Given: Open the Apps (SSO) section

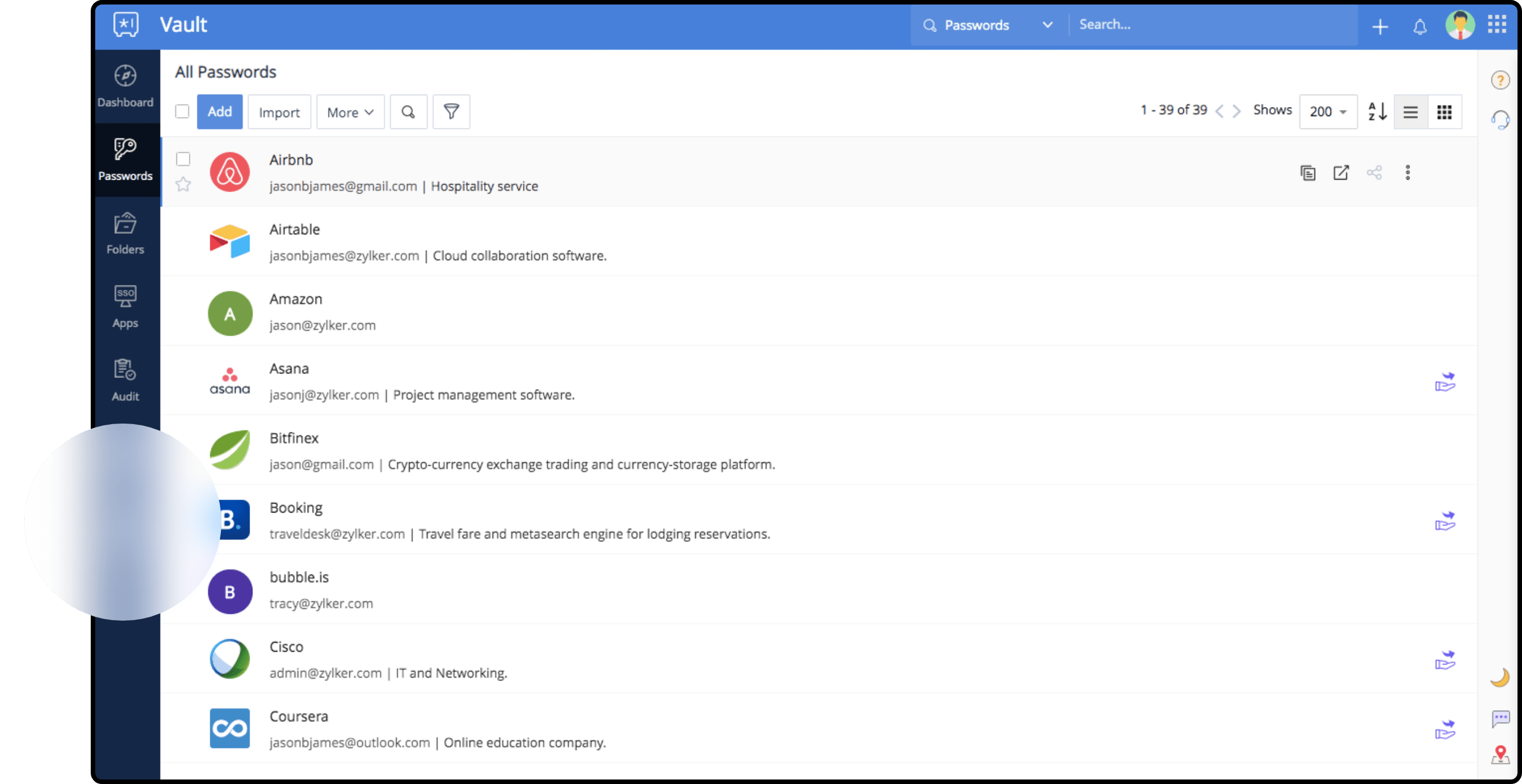Looking at the screenshot, I should pyautogui.click(x=125, y=307).
